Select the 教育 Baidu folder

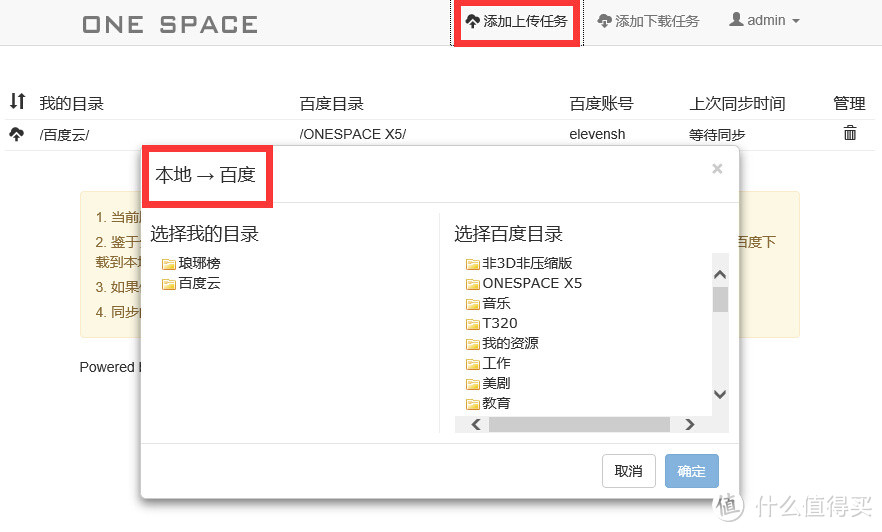[488, 403]
